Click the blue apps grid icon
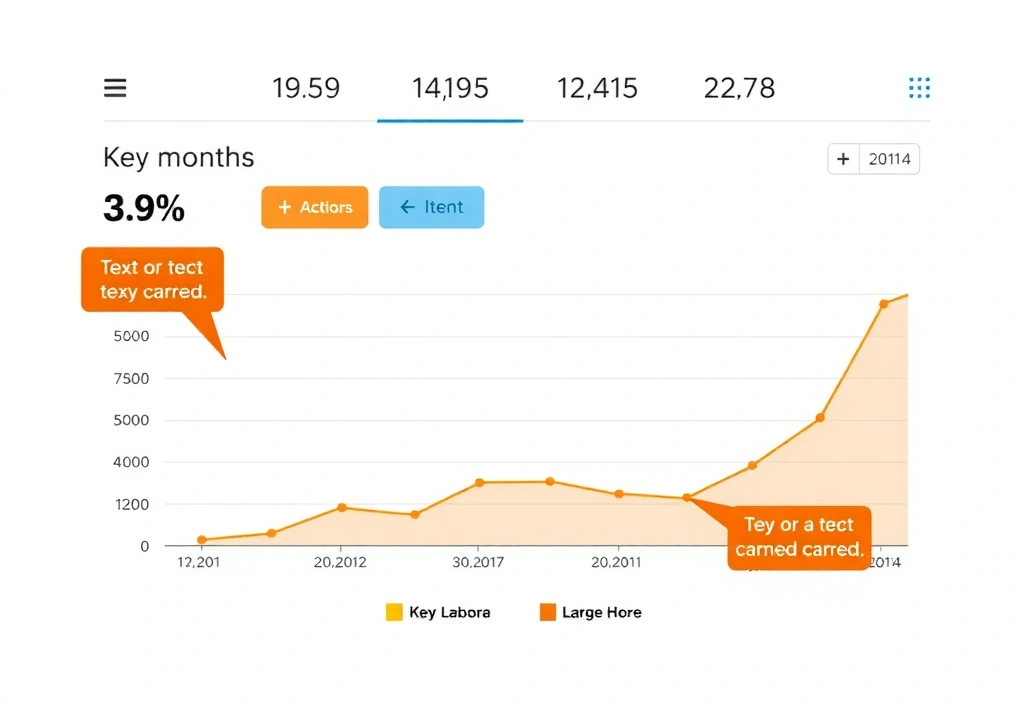This screenshot has width=1024, height=704. point(919,88)
